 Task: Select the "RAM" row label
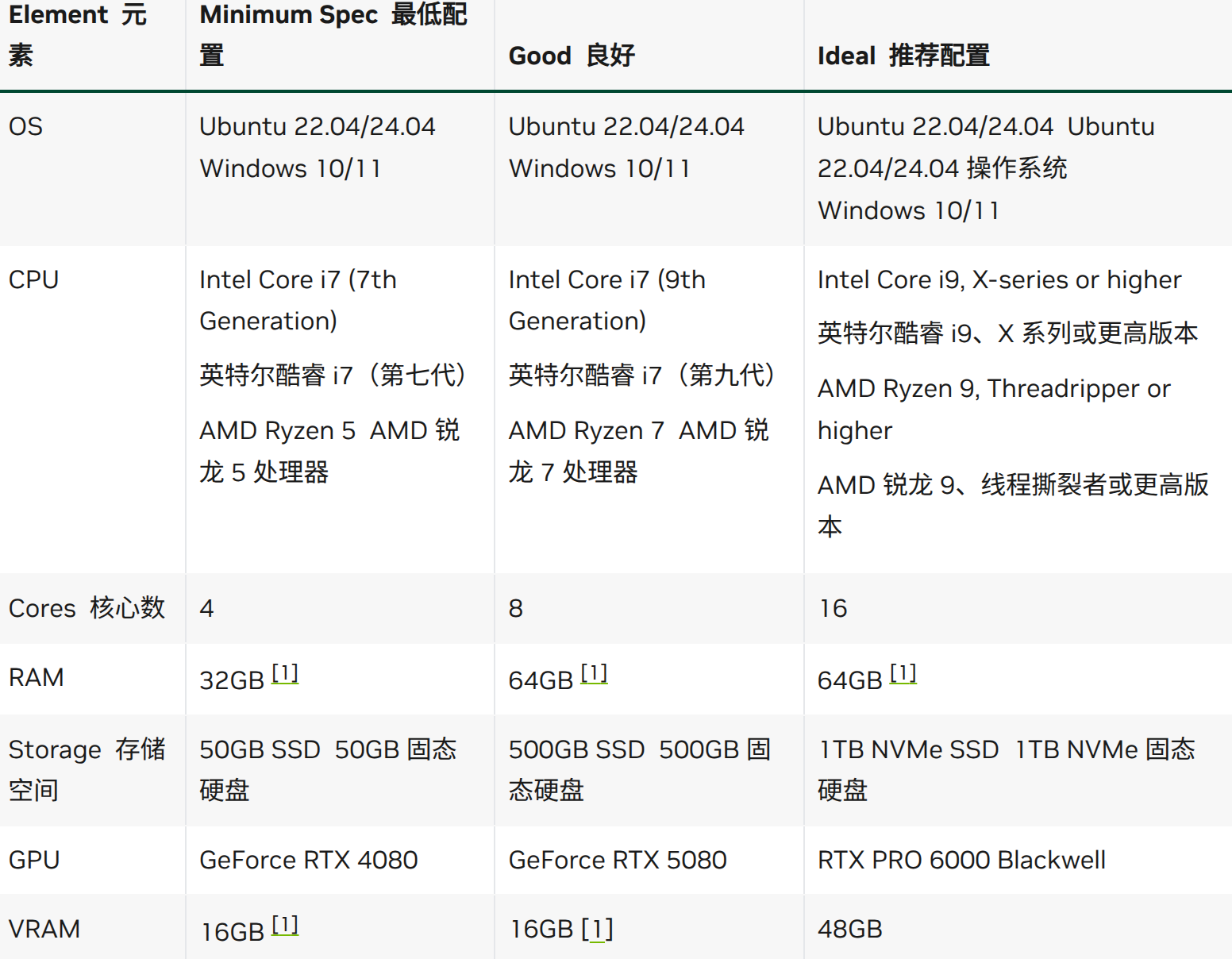point(36,677)
